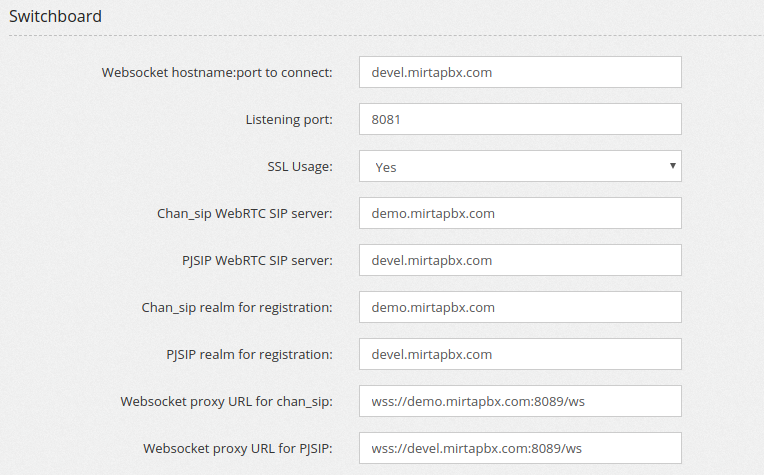The height and width of the screenshot is (475, 764).
Task: Click the PJSIP WebRTC SIP server input
Action: pyautogui.click(x=520, y=260)
